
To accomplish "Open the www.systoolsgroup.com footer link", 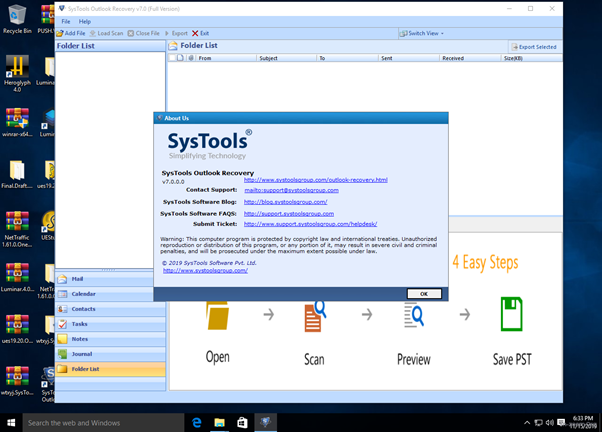I will coord(205,271).
